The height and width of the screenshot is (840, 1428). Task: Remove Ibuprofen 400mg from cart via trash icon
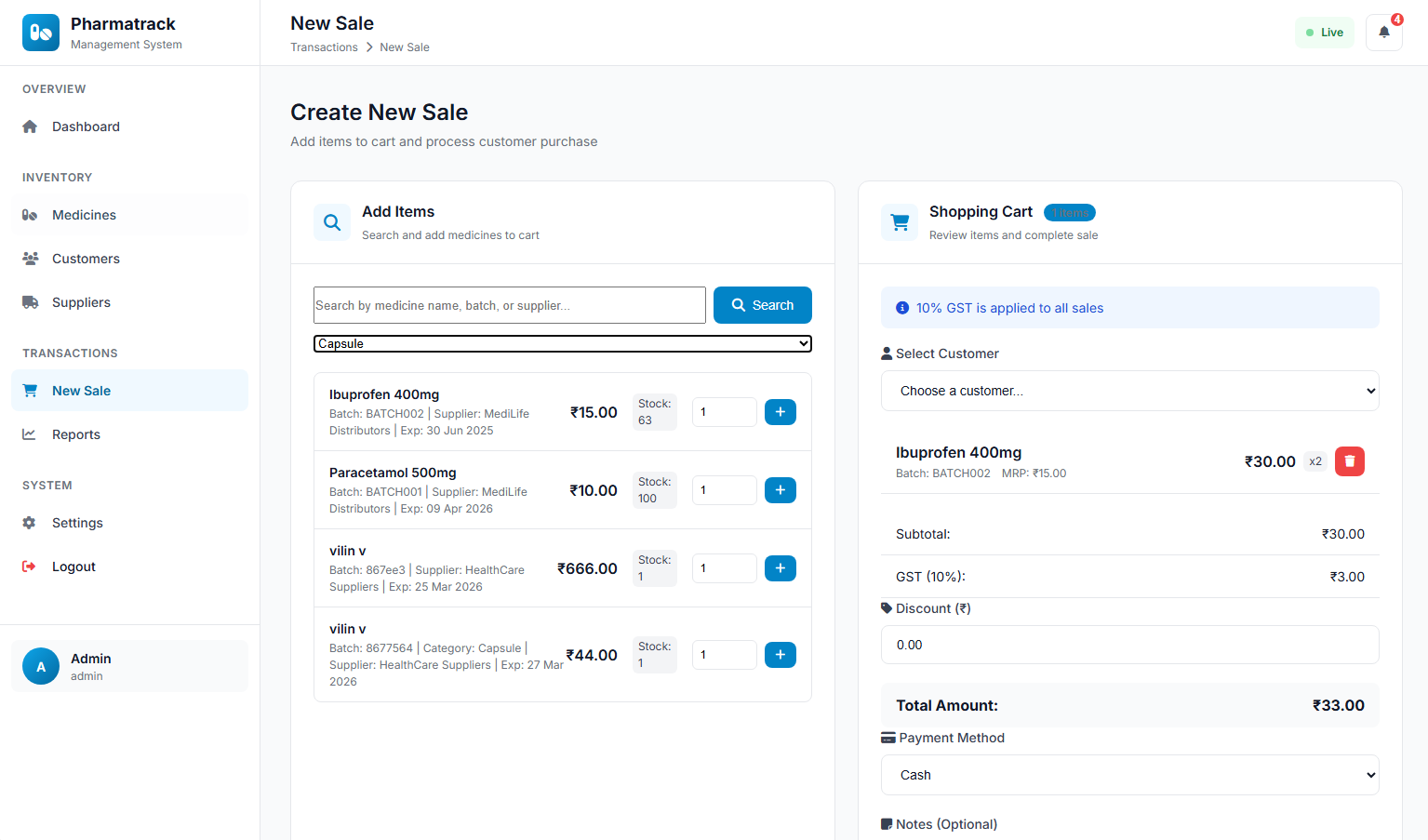(x=1349, y=461)
